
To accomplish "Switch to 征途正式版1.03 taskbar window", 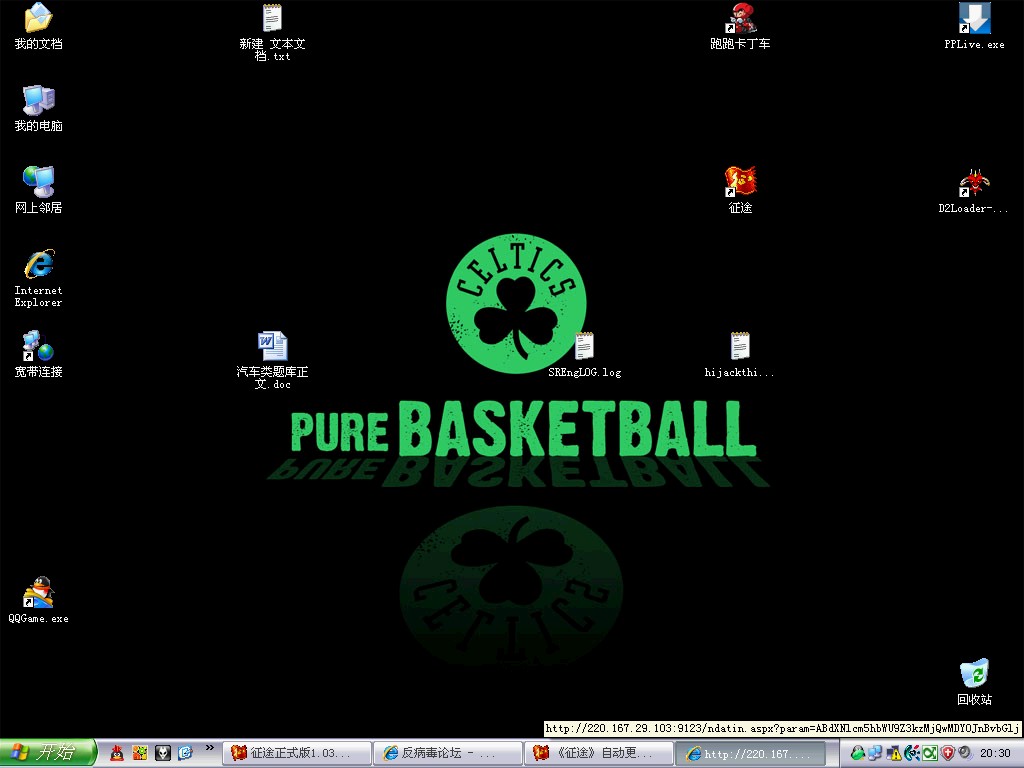I will click(297, 753).
